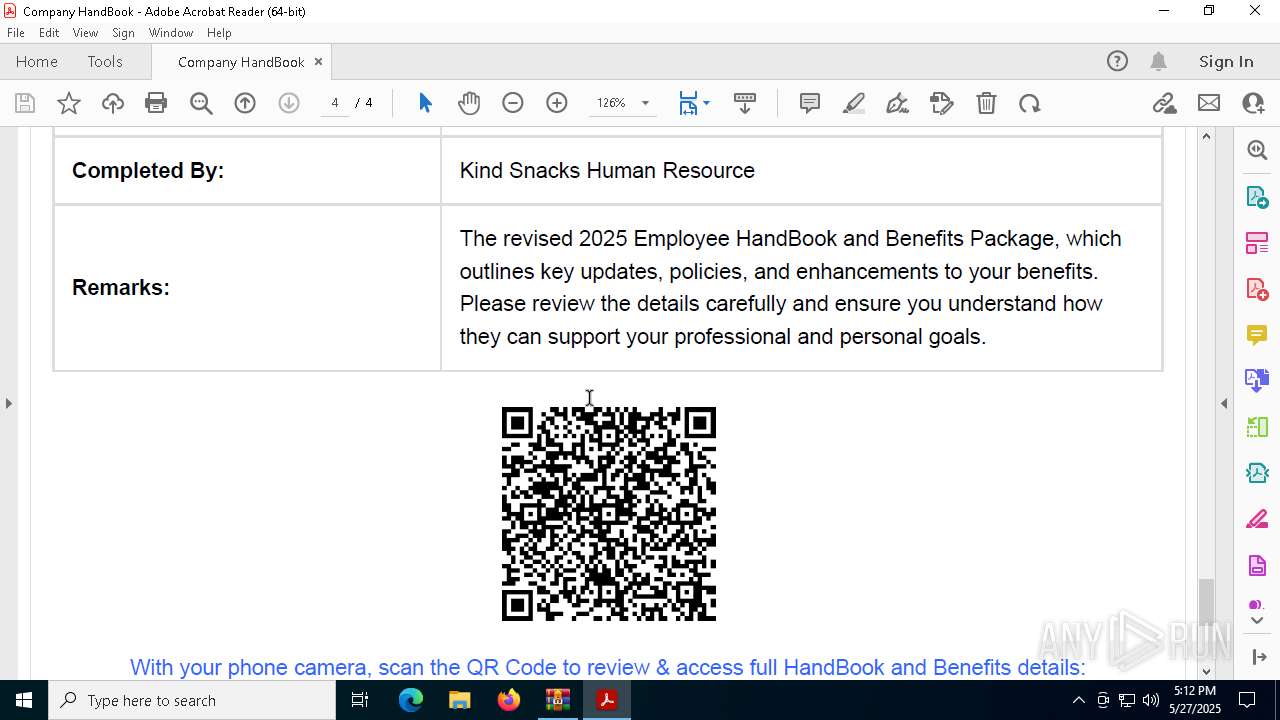Switch to the Home tab
The image size is (1280, 720).
[x=37, y=61]
